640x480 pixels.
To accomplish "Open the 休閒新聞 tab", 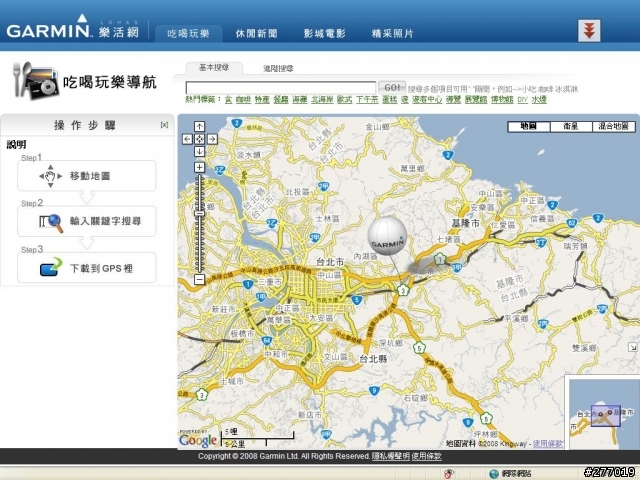I will (257, 33).
